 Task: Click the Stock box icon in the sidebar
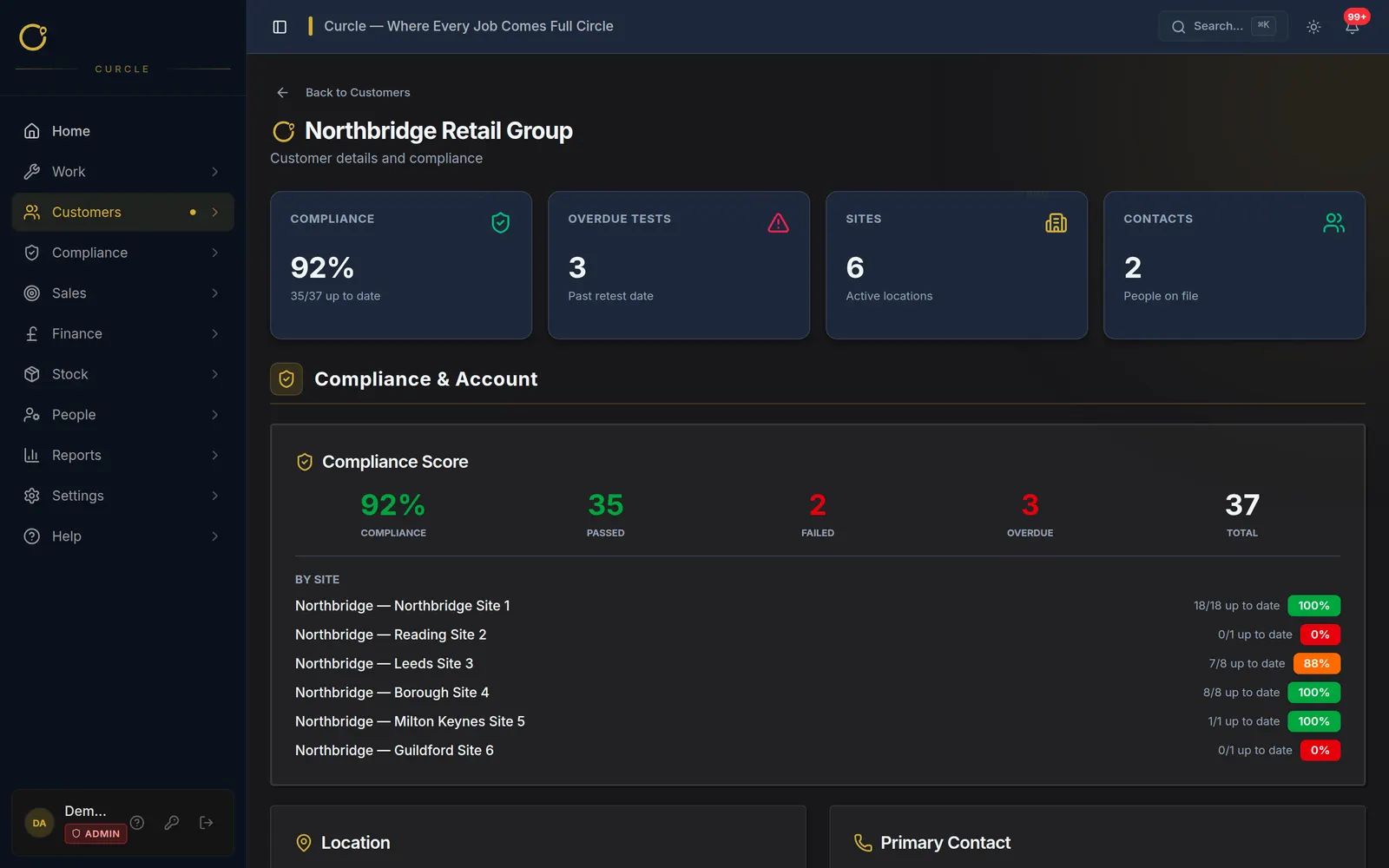tap(32, 374)
